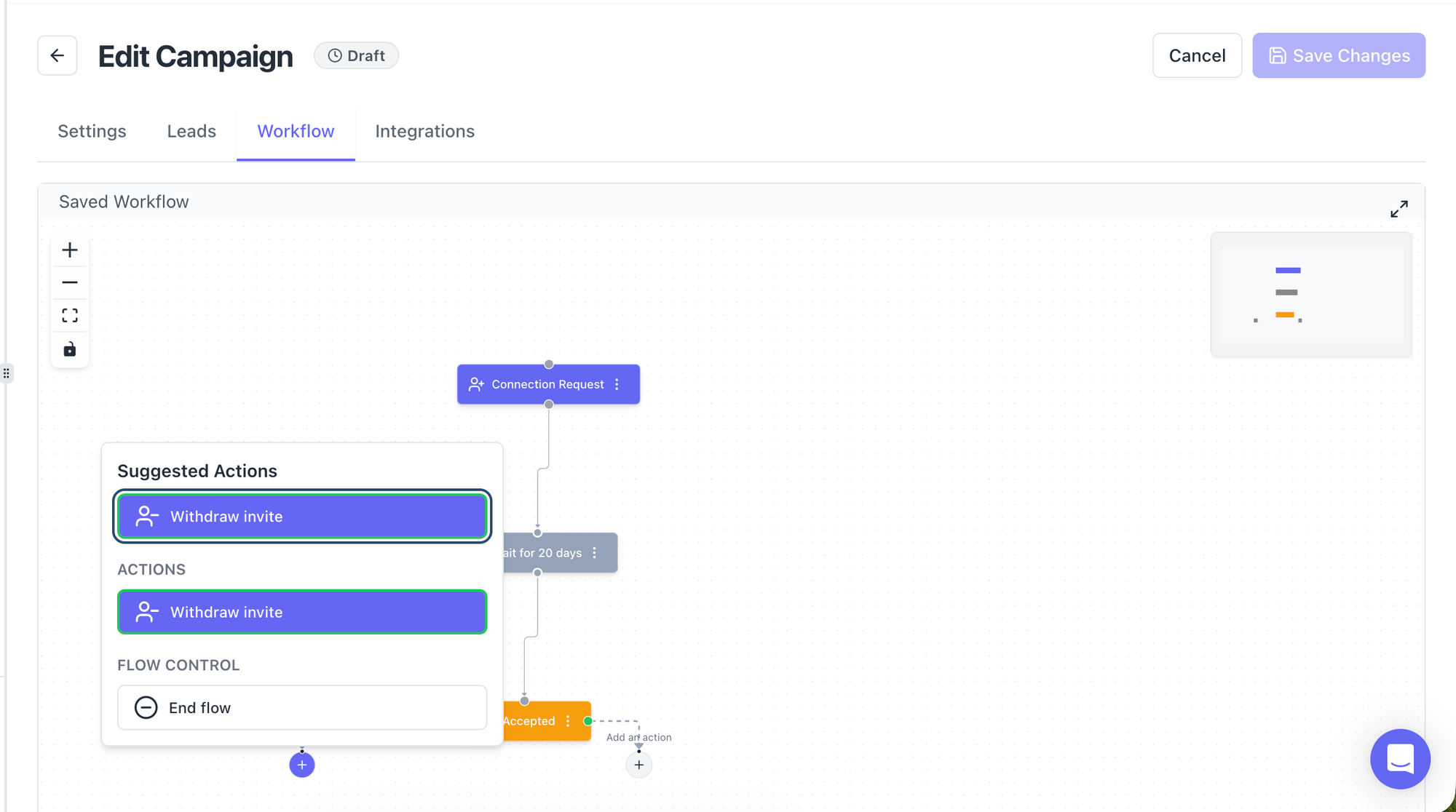Fit workflow view to screen
The height and width of the screenshot is (812, 1456).
70,316
